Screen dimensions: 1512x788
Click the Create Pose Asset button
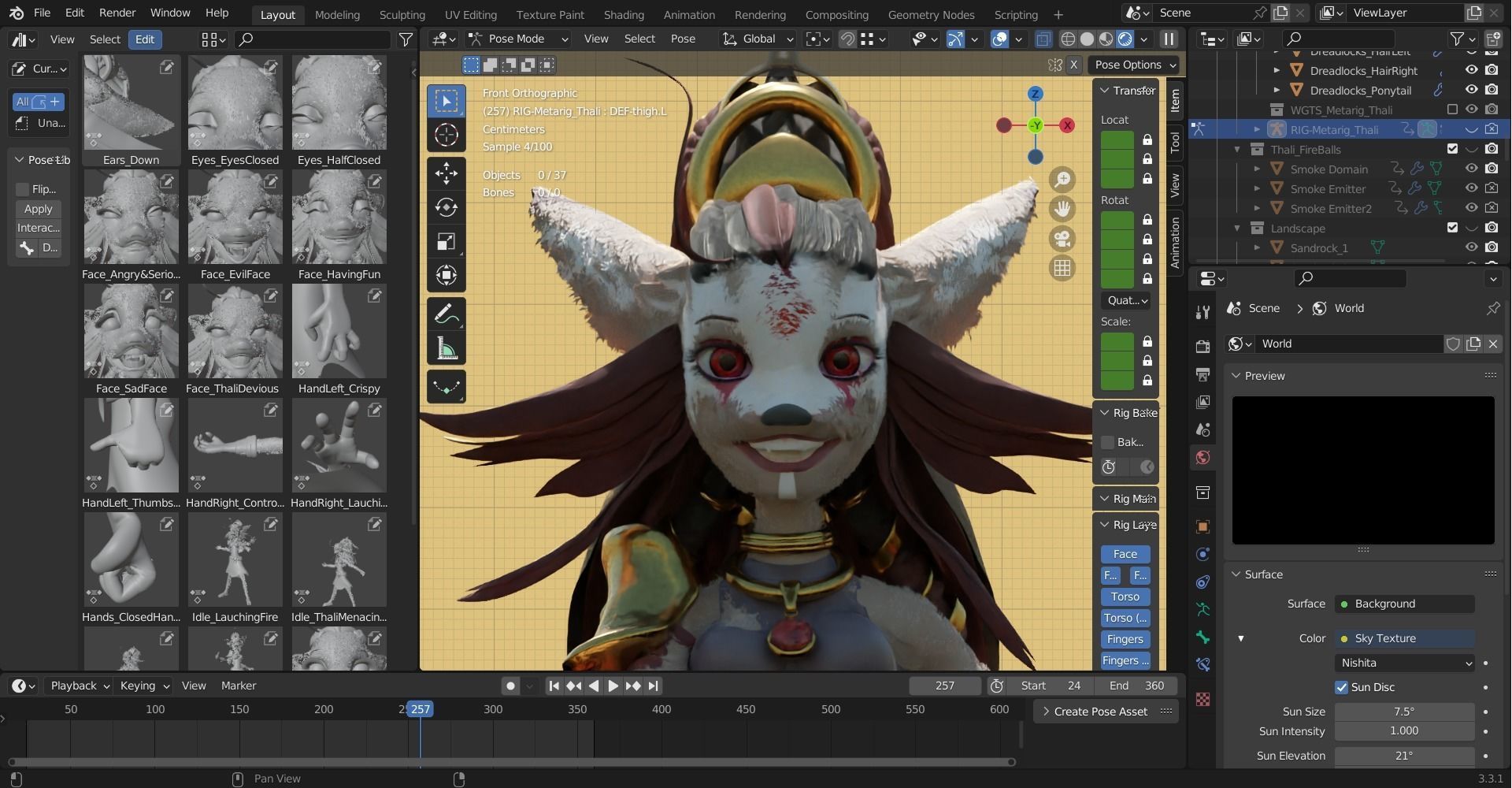coord(1099,711)
